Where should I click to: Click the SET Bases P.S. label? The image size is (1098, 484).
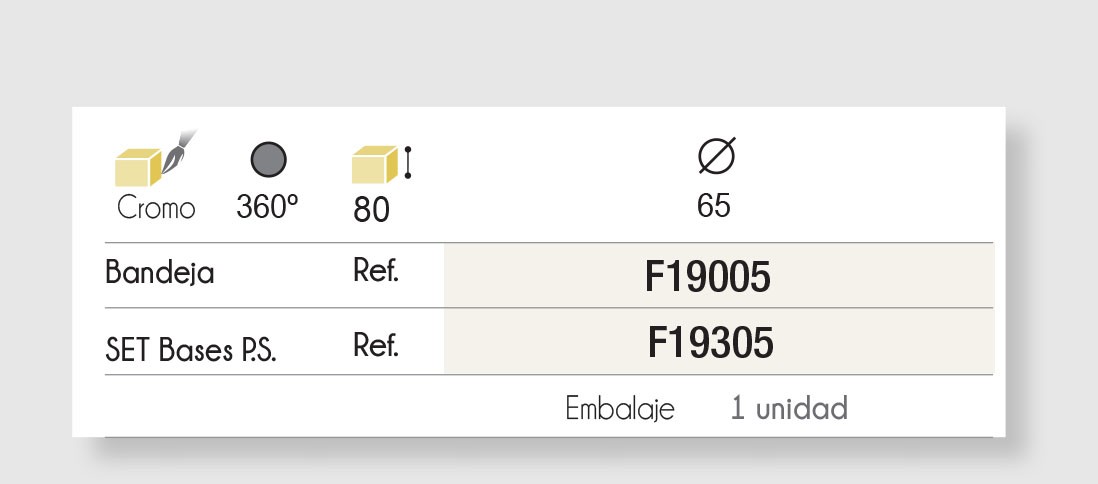(x=190, y=349)
